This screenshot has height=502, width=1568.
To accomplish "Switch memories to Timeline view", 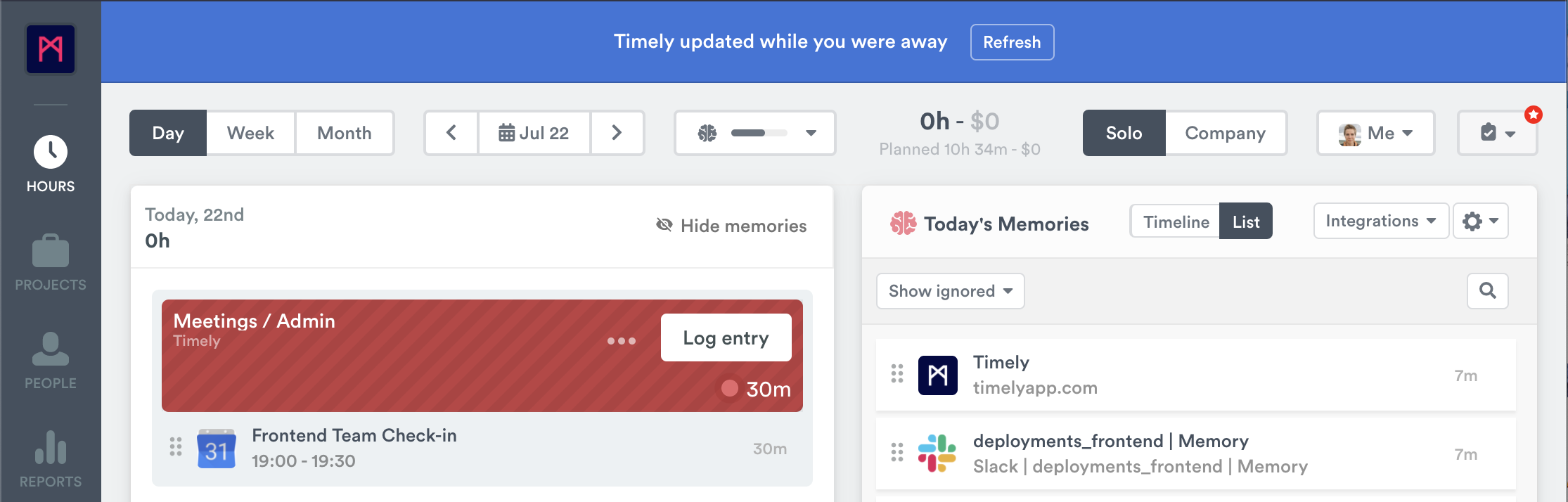I will coord(1176,221).
